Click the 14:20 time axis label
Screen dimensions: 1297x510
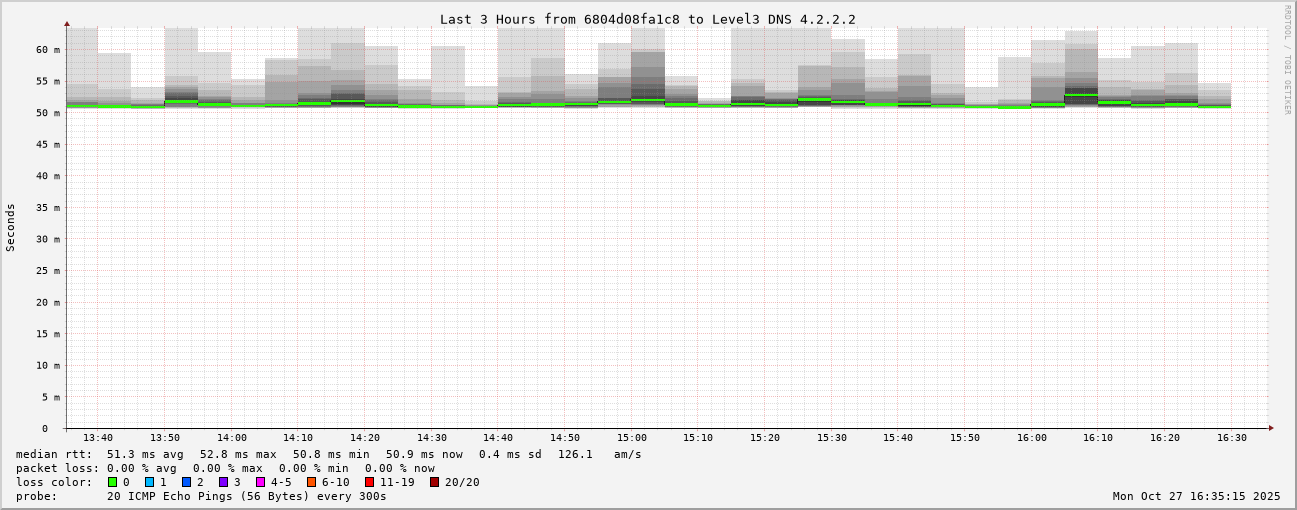[365, 438]
